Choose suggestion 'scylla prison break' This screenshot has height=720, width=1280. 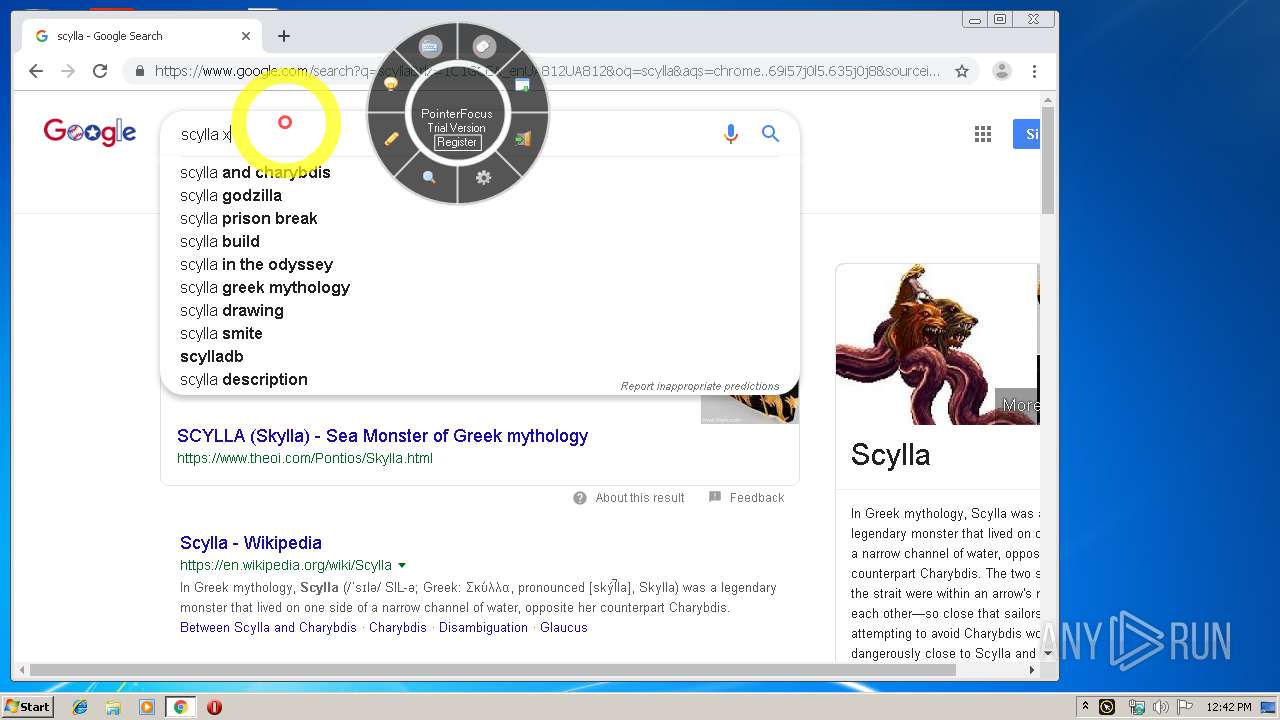click(x=248, y=218)
